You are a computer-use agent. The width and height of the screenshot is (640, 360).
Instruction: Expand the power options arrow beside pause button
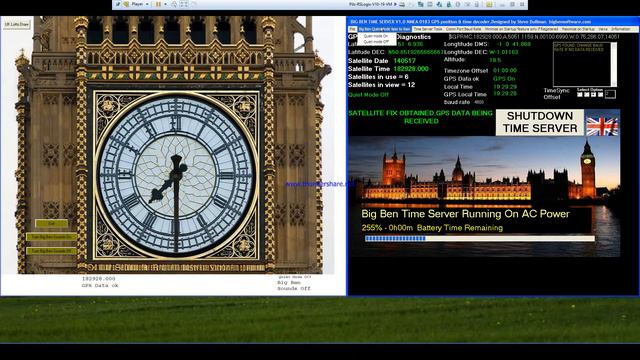[x=165, y=4]
